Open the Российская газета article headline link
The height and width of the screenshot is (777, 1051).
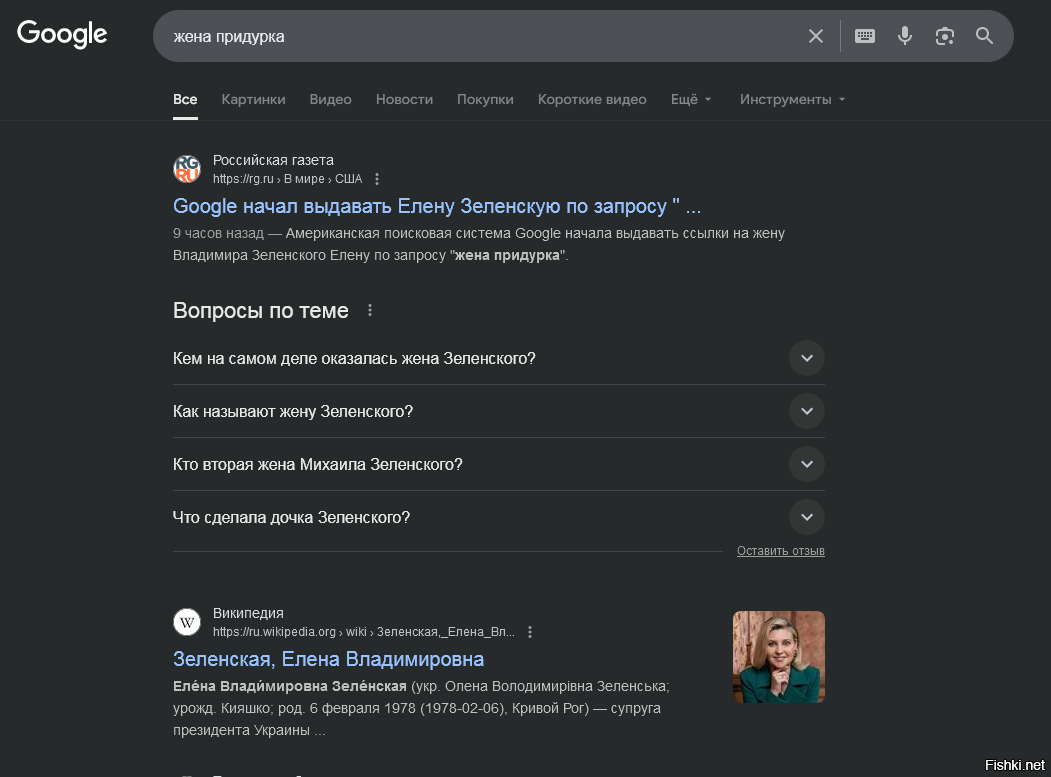pyautogui.click(x=437, y=206)
